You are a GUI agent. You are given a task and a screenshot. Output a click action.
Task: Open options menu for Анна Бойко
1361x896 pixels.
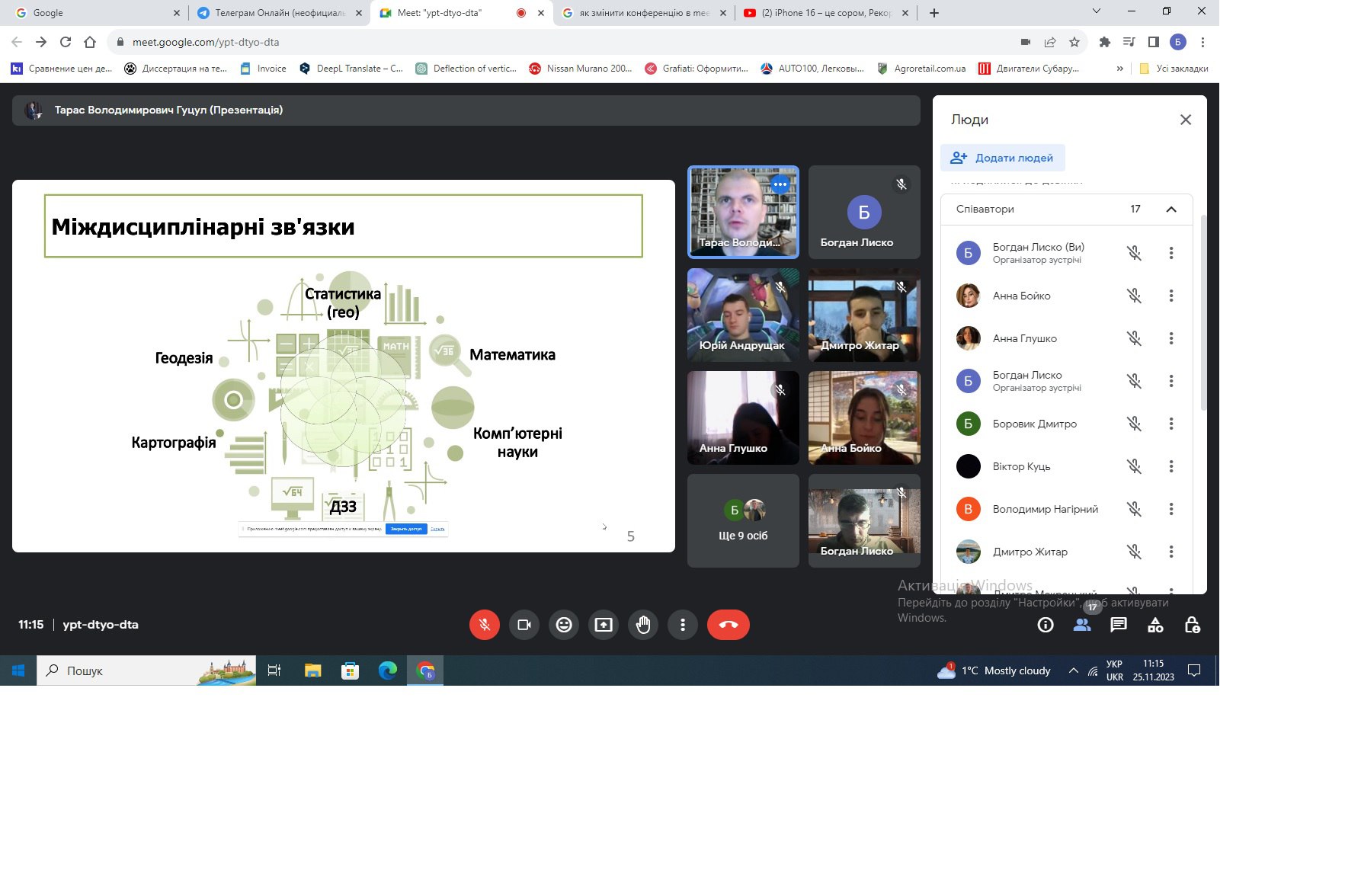pos(1171,296)
